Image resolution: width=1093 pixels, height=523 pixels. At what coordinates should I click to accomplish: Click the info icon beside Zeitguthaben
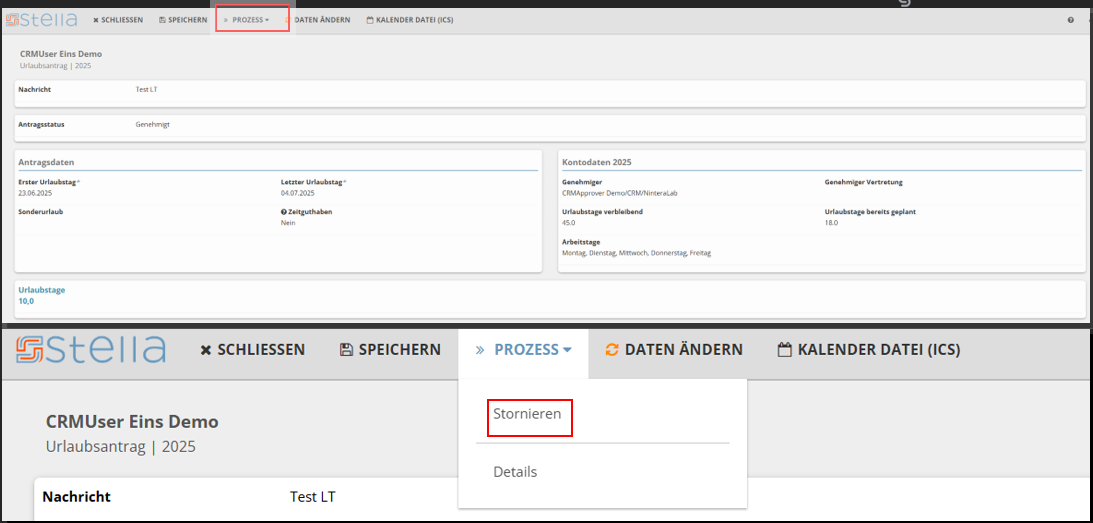(284, 212)
